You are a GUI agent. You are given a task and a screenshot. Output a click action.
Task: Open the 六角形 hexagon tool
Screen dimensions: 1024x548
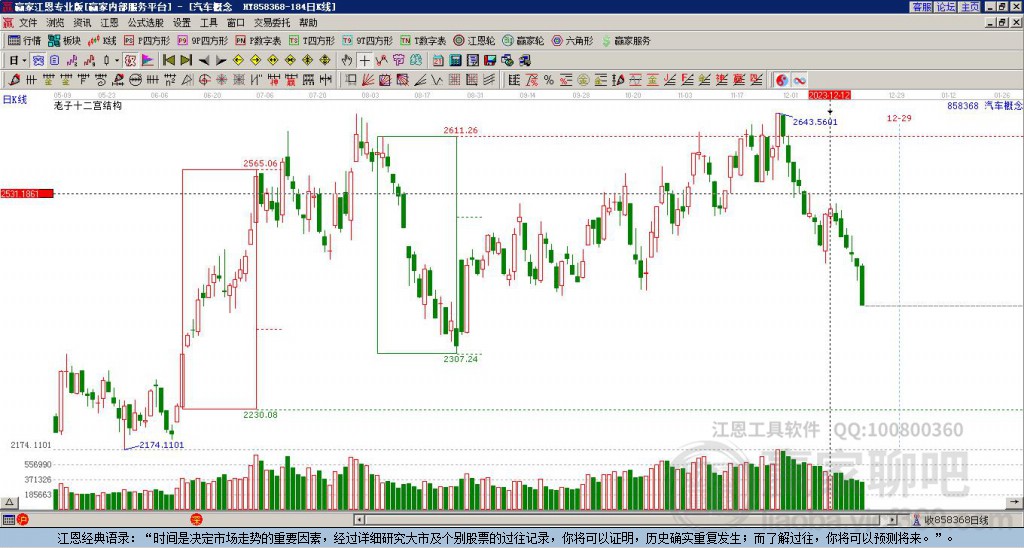click(573, 40)
